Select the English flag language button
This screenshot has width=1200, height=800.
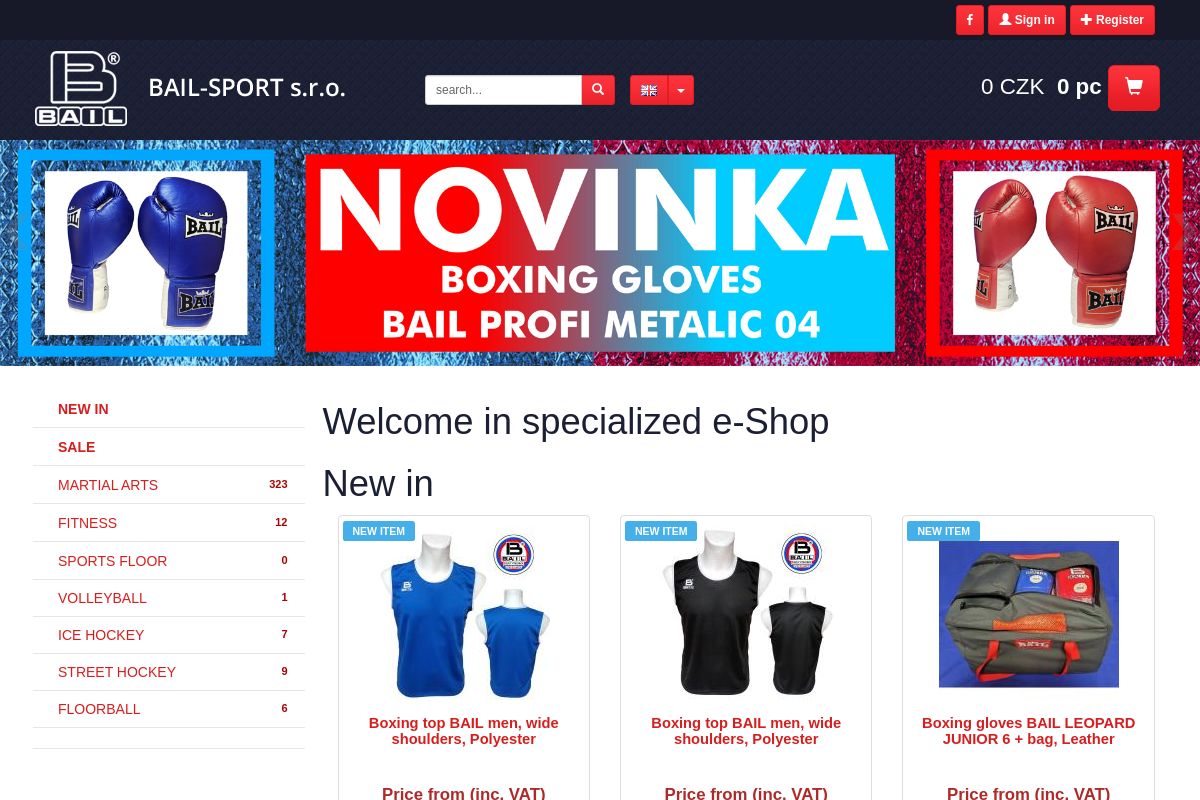649,90
